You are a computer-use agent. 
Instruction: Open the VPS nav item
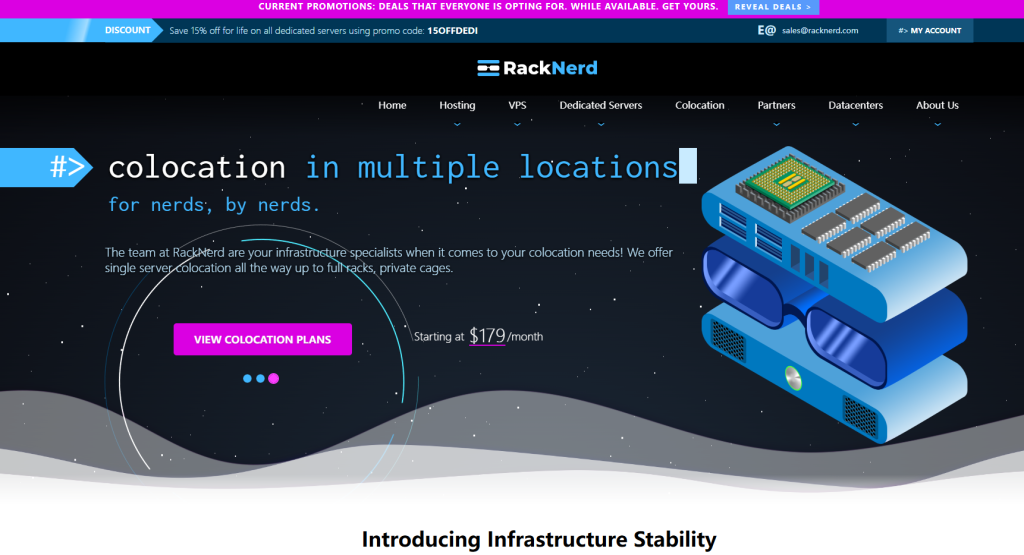pos(517,105)
